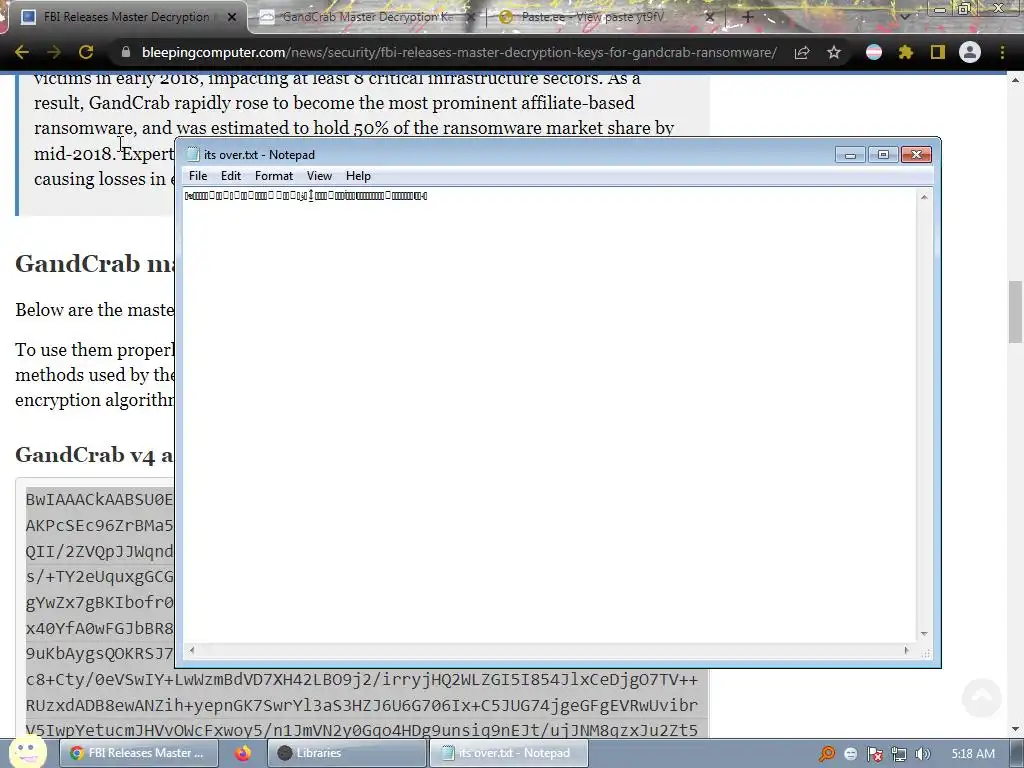Screen dimensions: 1024x768
Task: Open Notepad Format menu
Action: 274,176
